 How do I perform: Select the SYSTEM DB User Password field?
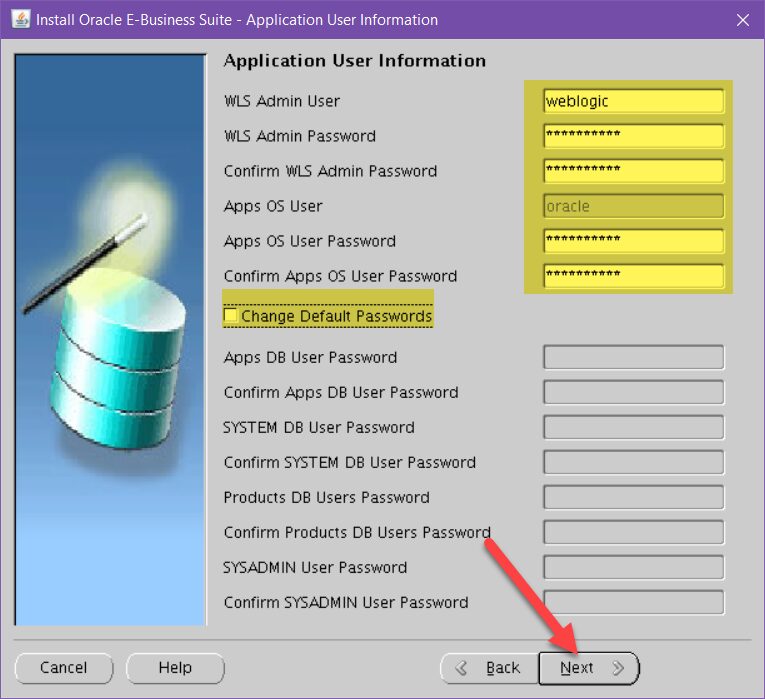(633, 428)
